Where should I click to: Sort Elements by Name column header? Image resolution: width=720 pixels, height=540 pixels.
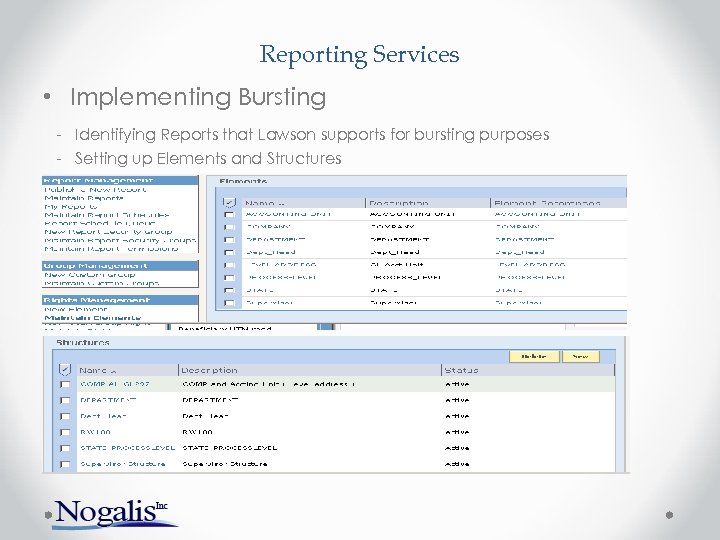pyautogui.click(x=264, y=203)
